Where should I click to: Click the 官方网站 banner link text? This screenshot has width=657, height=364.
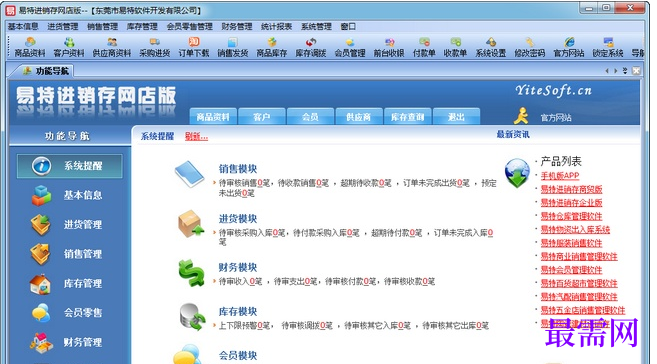point(556,118)
